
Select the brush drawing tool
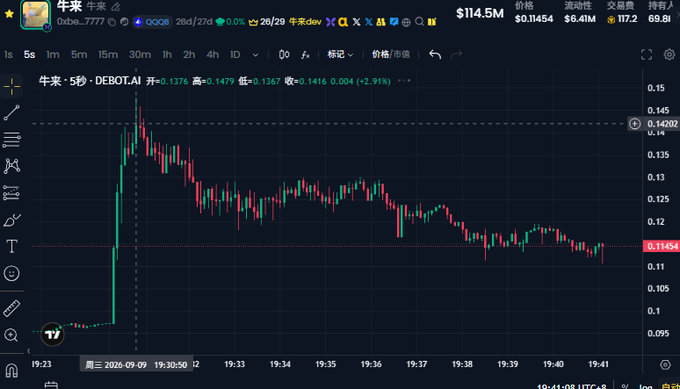tap(12, 220)
